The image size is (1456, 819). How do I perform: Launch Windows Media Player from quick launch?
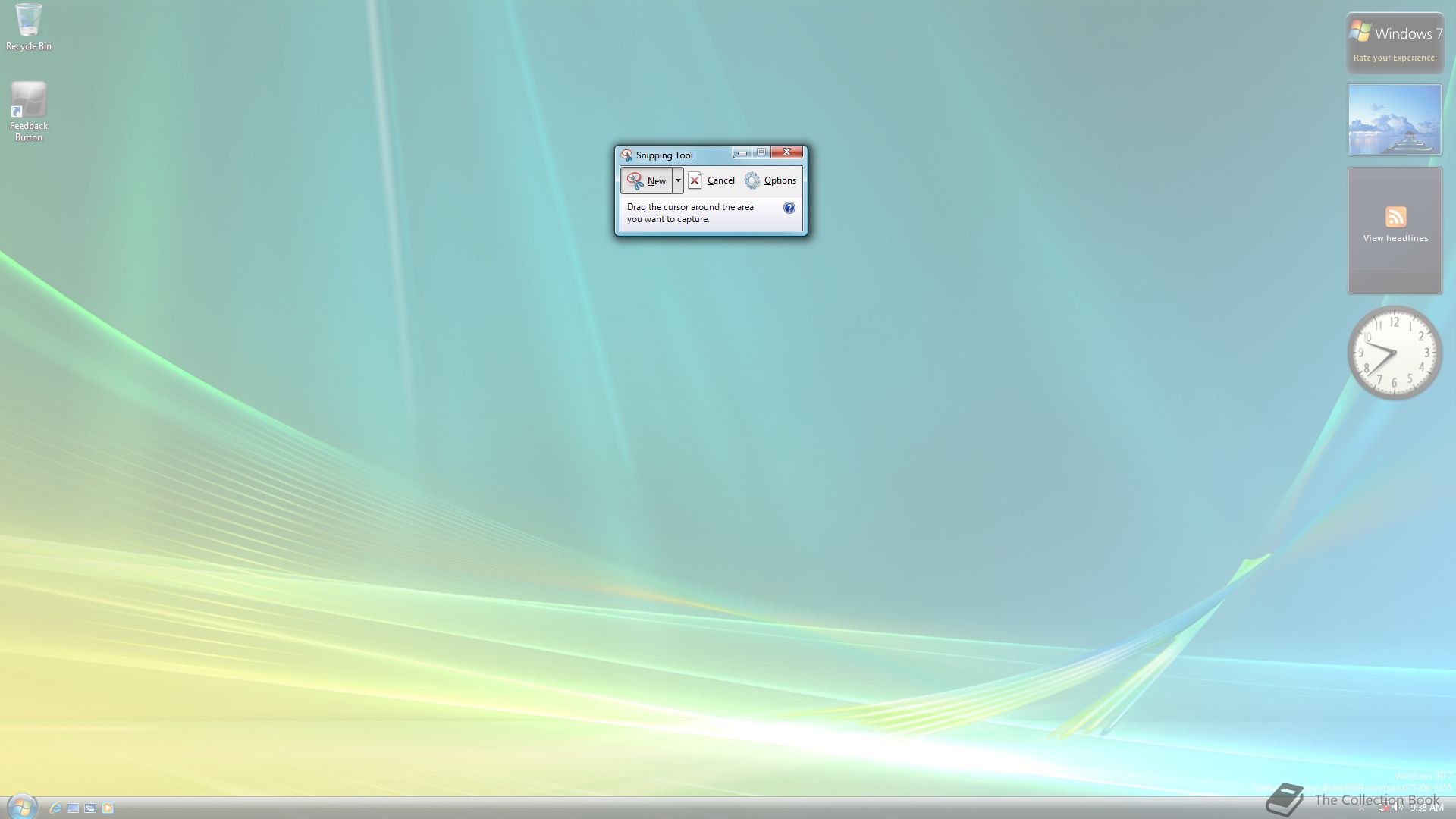tap(108, 808)
